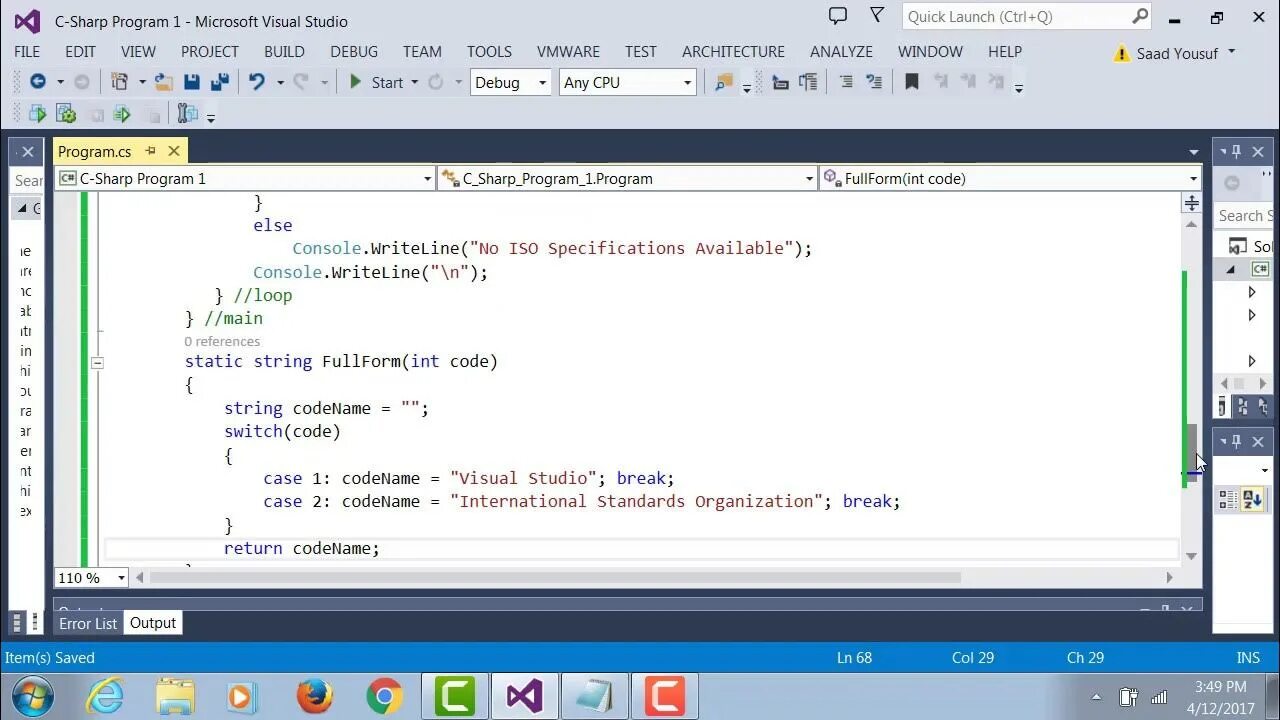Open Google Chrome from the taskbar

coord(384,695)
